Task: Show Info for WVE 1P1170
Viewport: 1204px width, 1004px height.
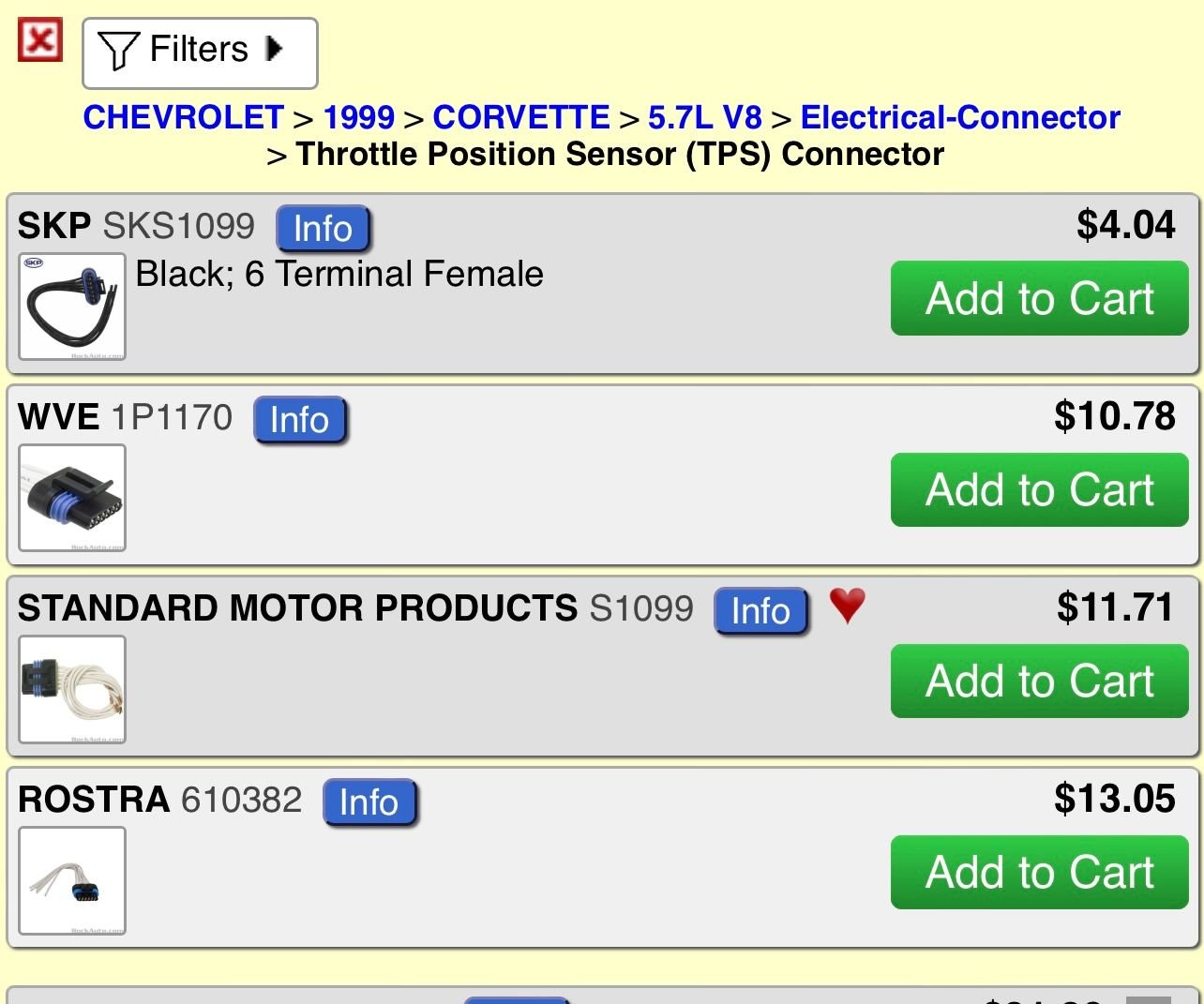Action: pos(300,420)
